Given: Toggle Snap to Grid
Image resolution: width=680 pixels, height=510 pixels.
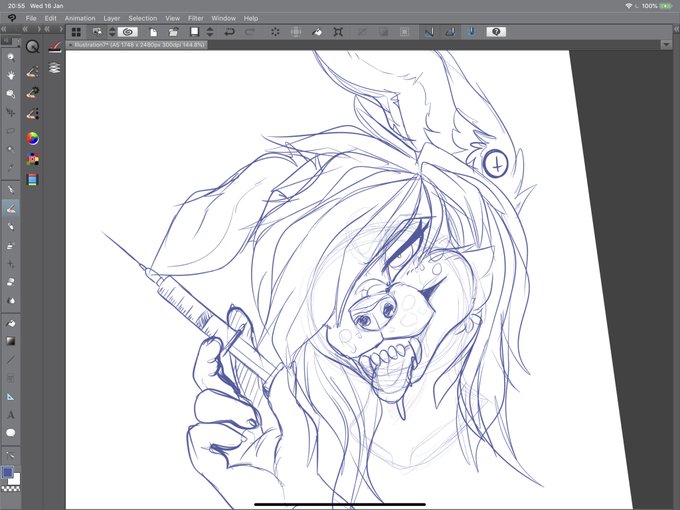Looking at the screenshot, I should (472, 32).
